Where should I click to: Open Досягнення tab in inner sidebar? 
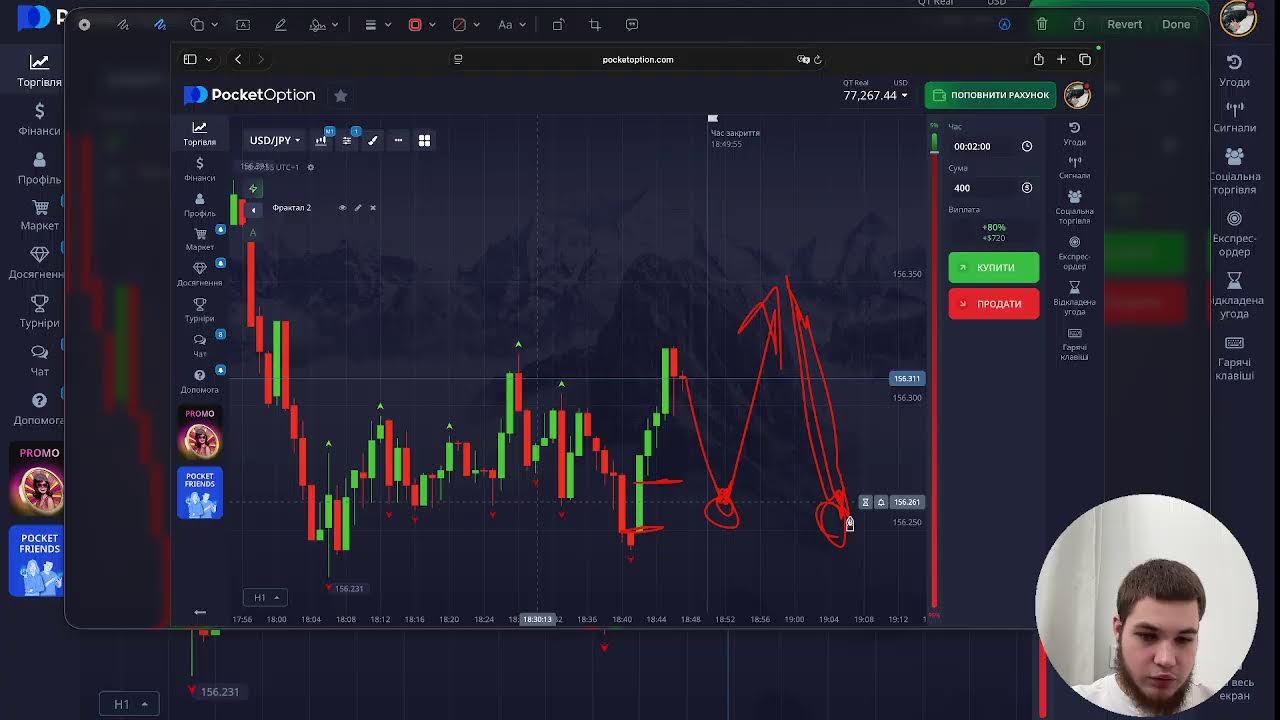[199, 274]
